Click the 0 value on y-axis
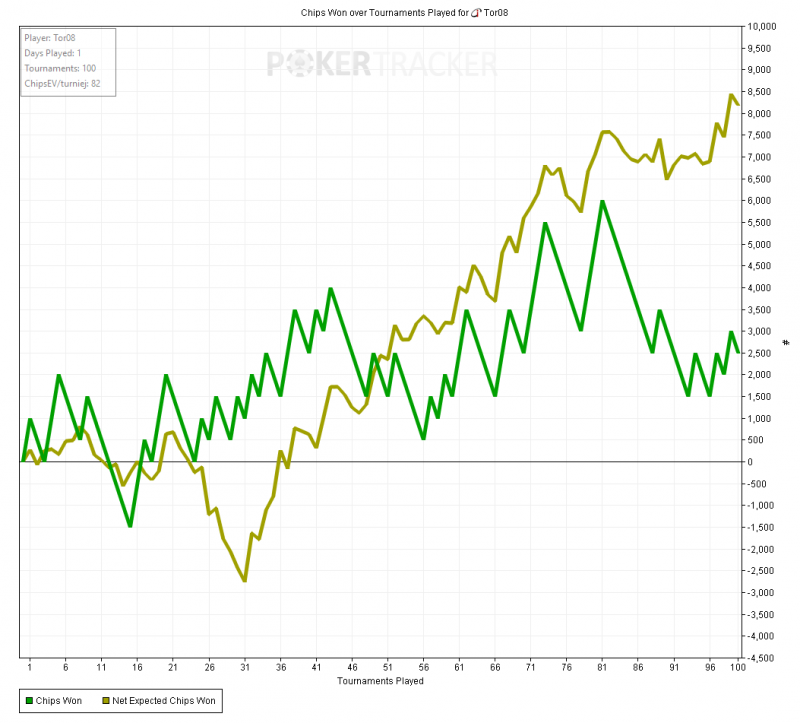 click(749, 462)
